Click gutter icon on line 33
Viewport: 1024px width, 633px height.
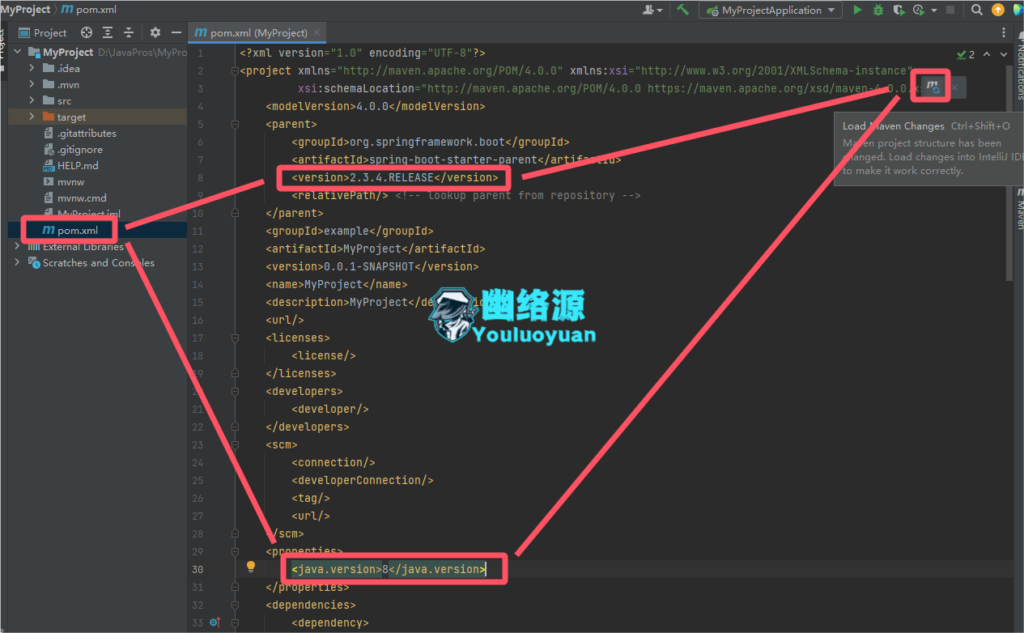pos(214,623)
